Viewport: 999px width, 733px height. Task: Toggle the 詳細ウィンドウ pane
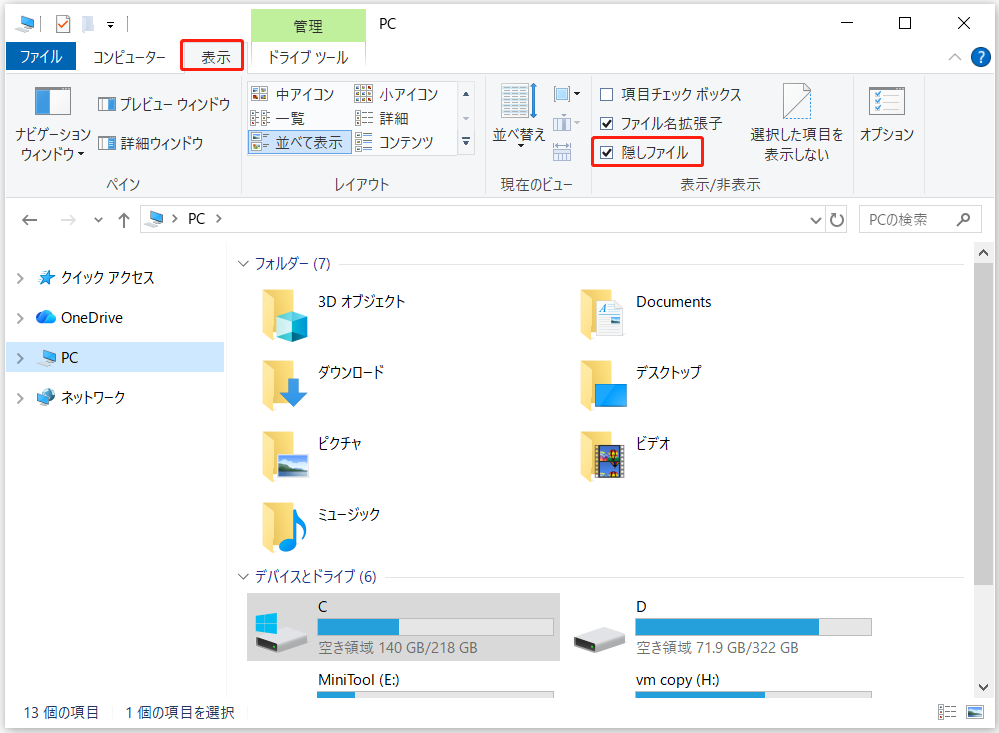(x=150, y=143)
